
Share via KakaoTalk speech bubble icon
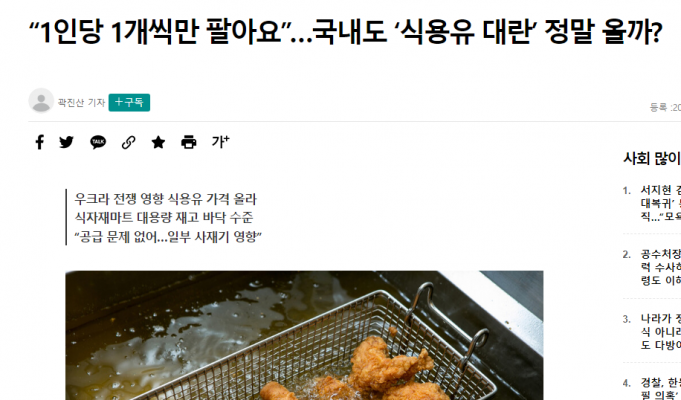coord(98,142)
